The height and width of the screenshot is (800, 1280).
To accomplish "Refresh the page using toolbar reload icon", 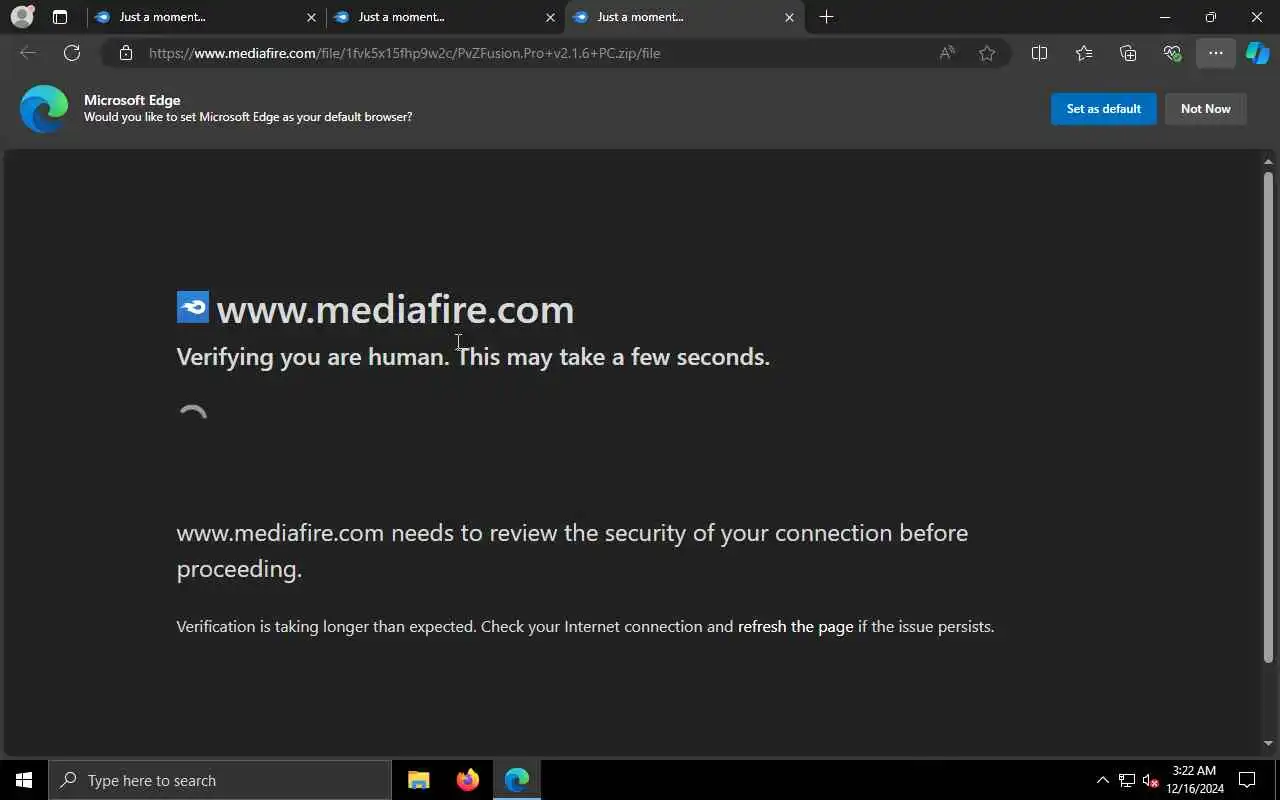I will (72, 53).
